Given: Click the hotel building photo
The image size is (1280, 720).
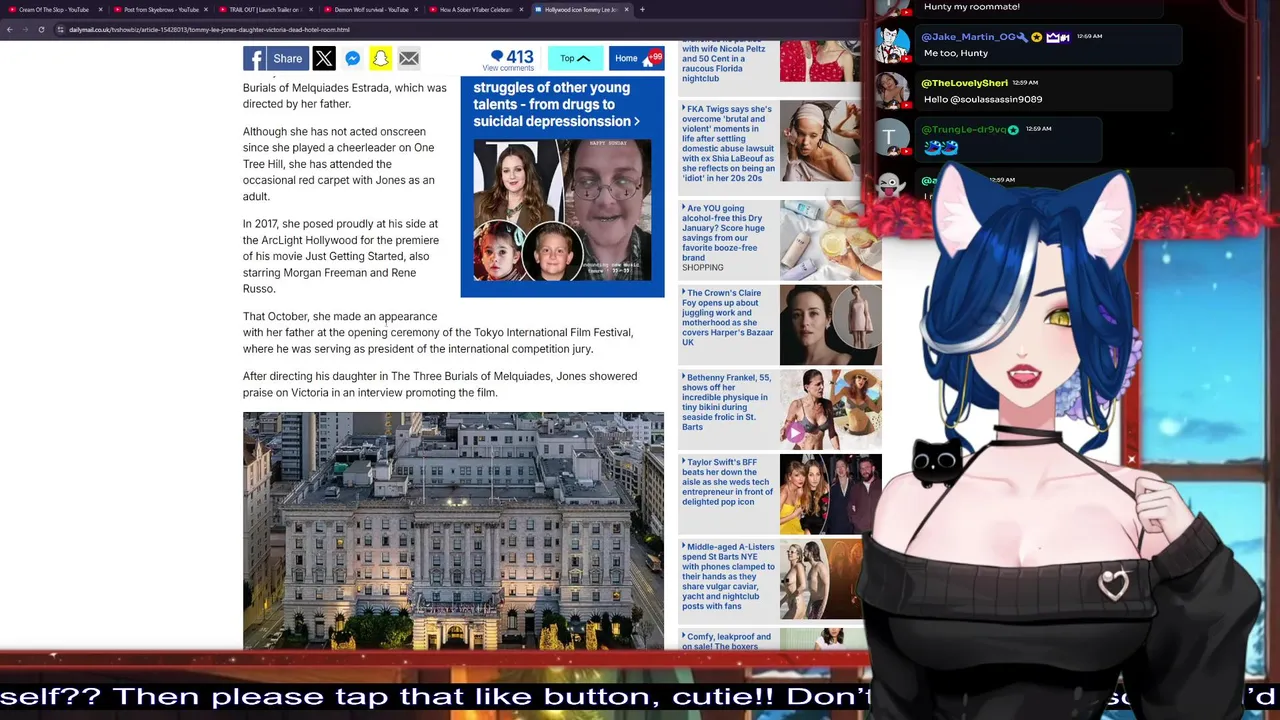Looking at the screenshot, I should [453, 531].
